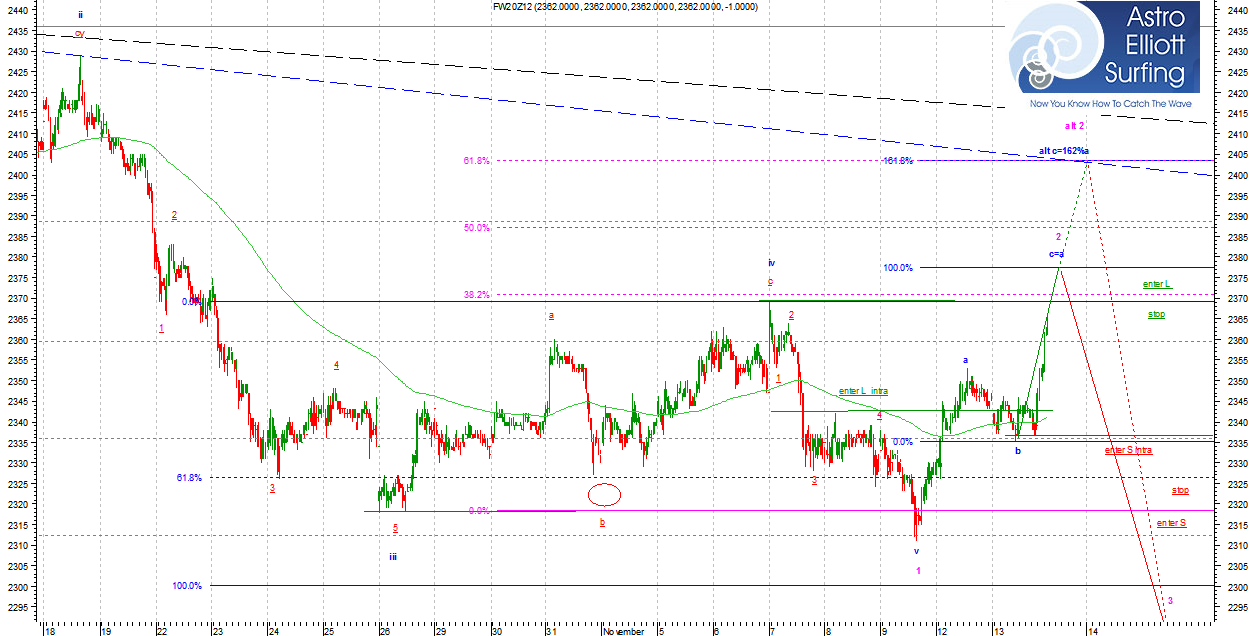Click the 161.8% extension label
The width and height of the screenshot is (1250, 636).
897,161
